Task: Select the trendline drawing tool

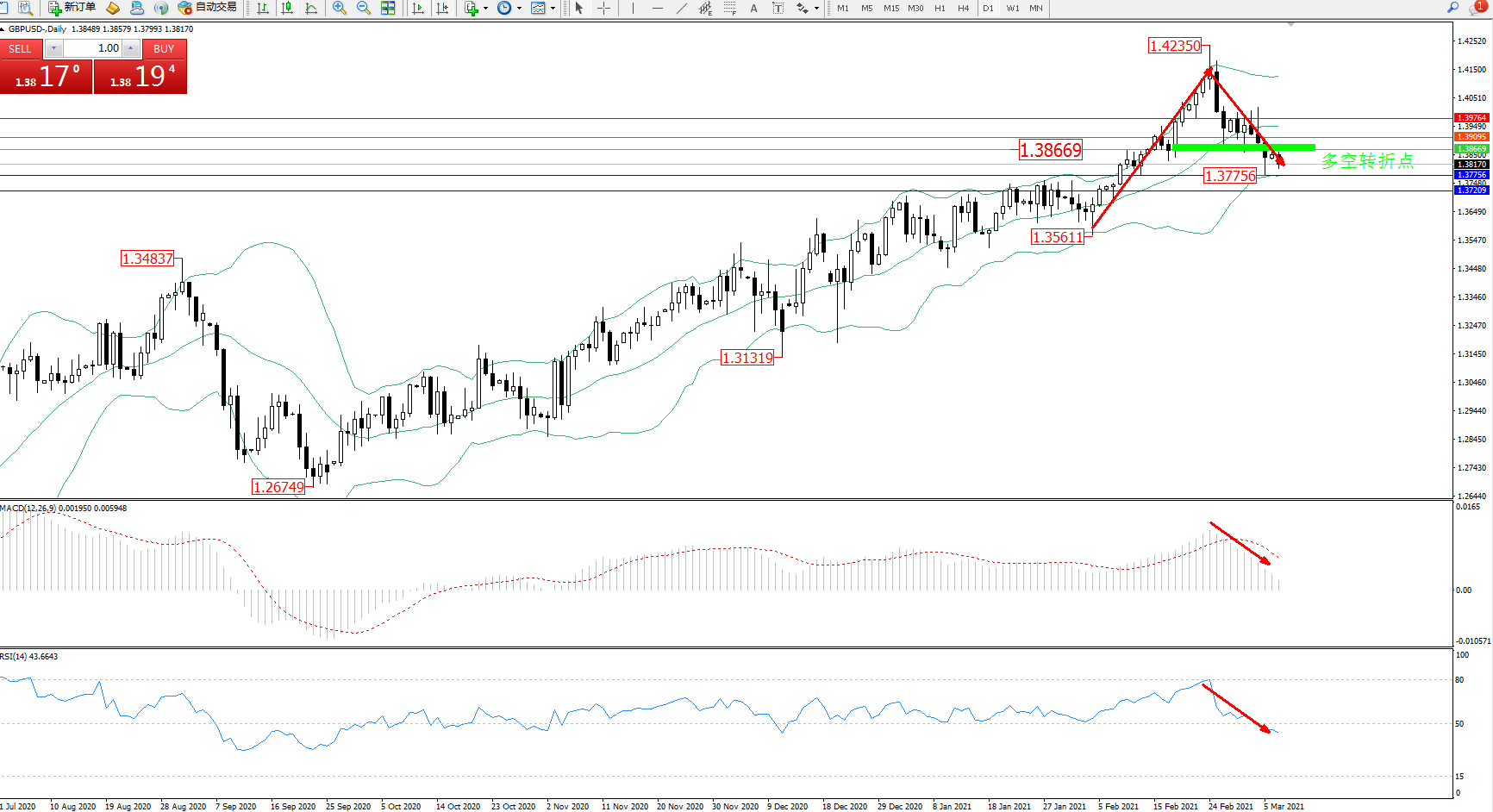Action: click(x=681, y=8)
